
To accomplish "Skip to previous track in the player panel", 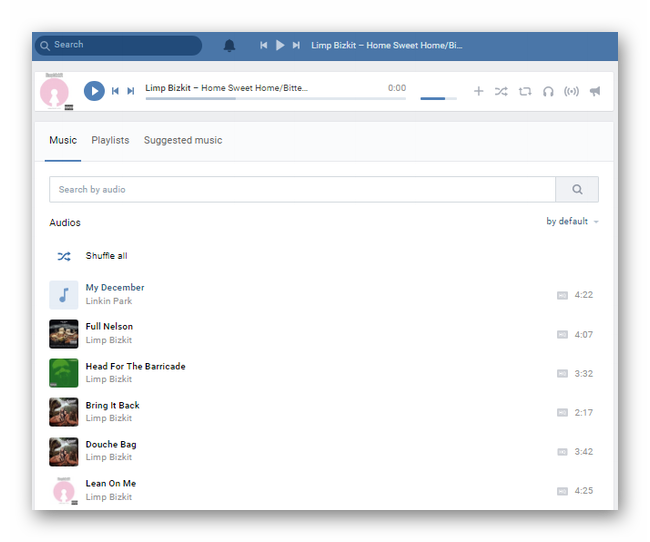I will click(115, 91).
